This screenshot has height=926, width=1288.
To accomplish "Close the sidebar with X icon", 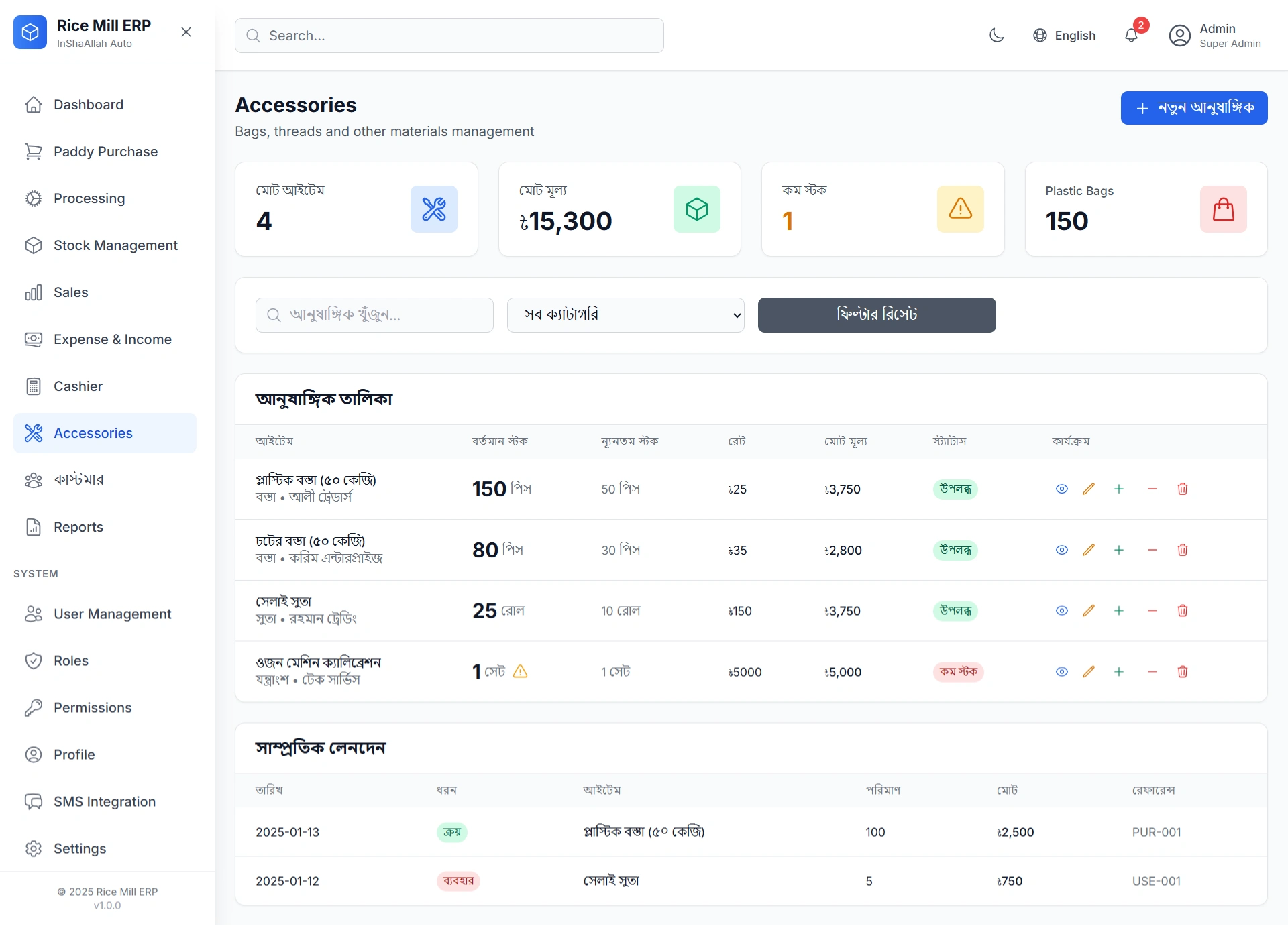I will pos(186,32).
